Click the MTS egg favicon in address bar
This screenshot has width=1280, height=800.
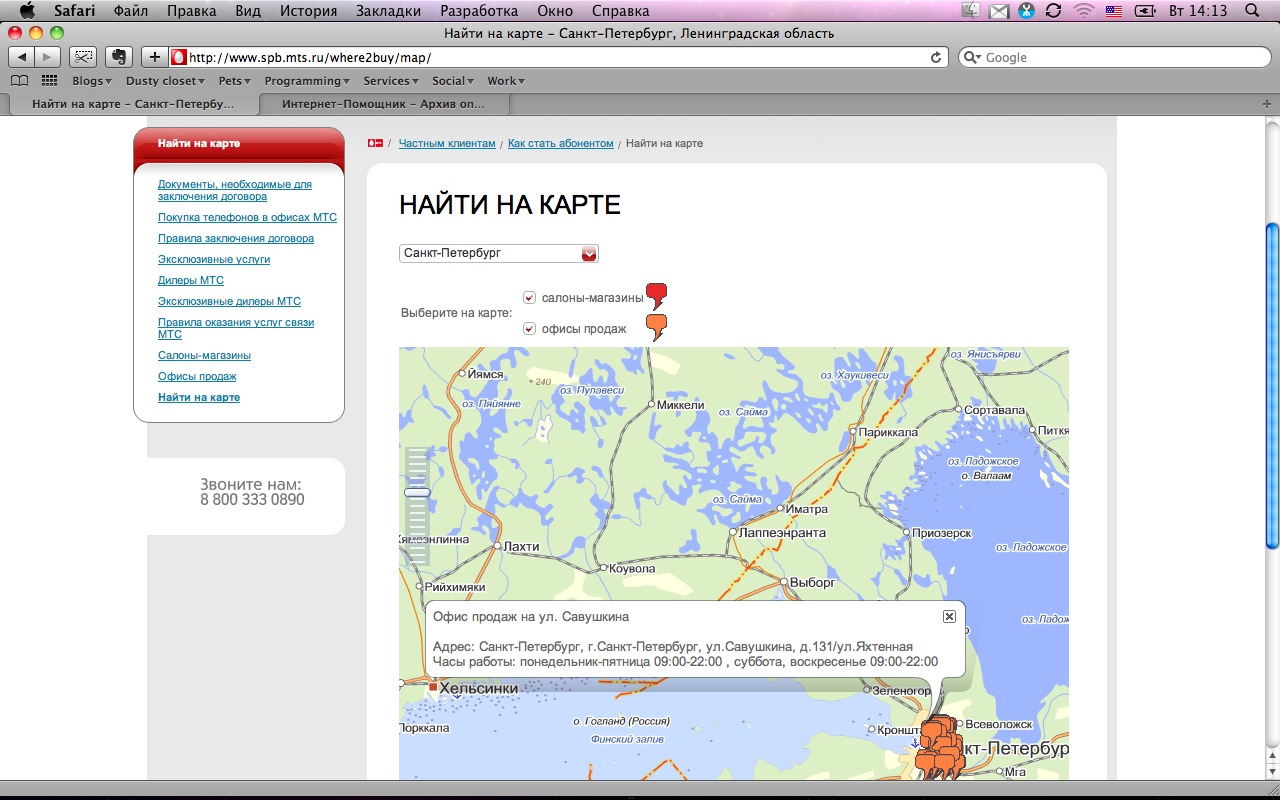(x=180, y=57)
